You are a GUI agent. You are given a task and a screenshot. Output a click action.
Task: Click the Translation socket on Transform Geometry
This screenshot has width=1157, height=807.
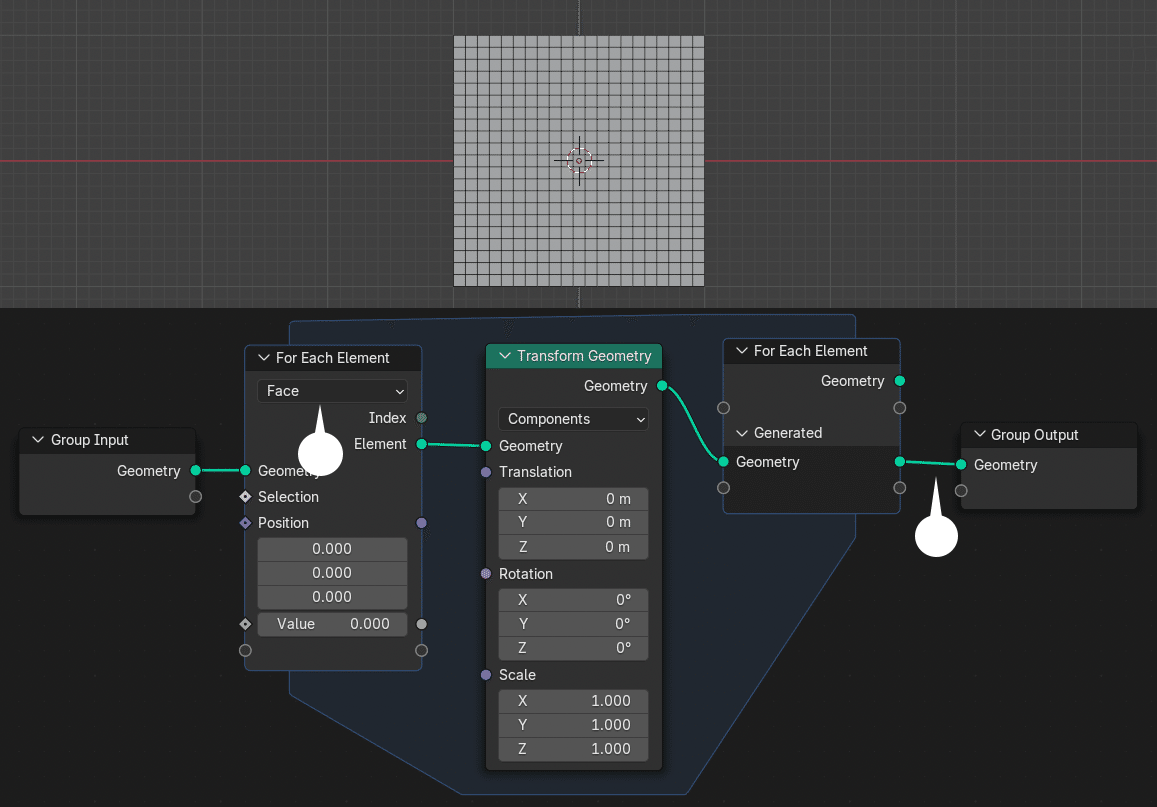tap(488, 472)
